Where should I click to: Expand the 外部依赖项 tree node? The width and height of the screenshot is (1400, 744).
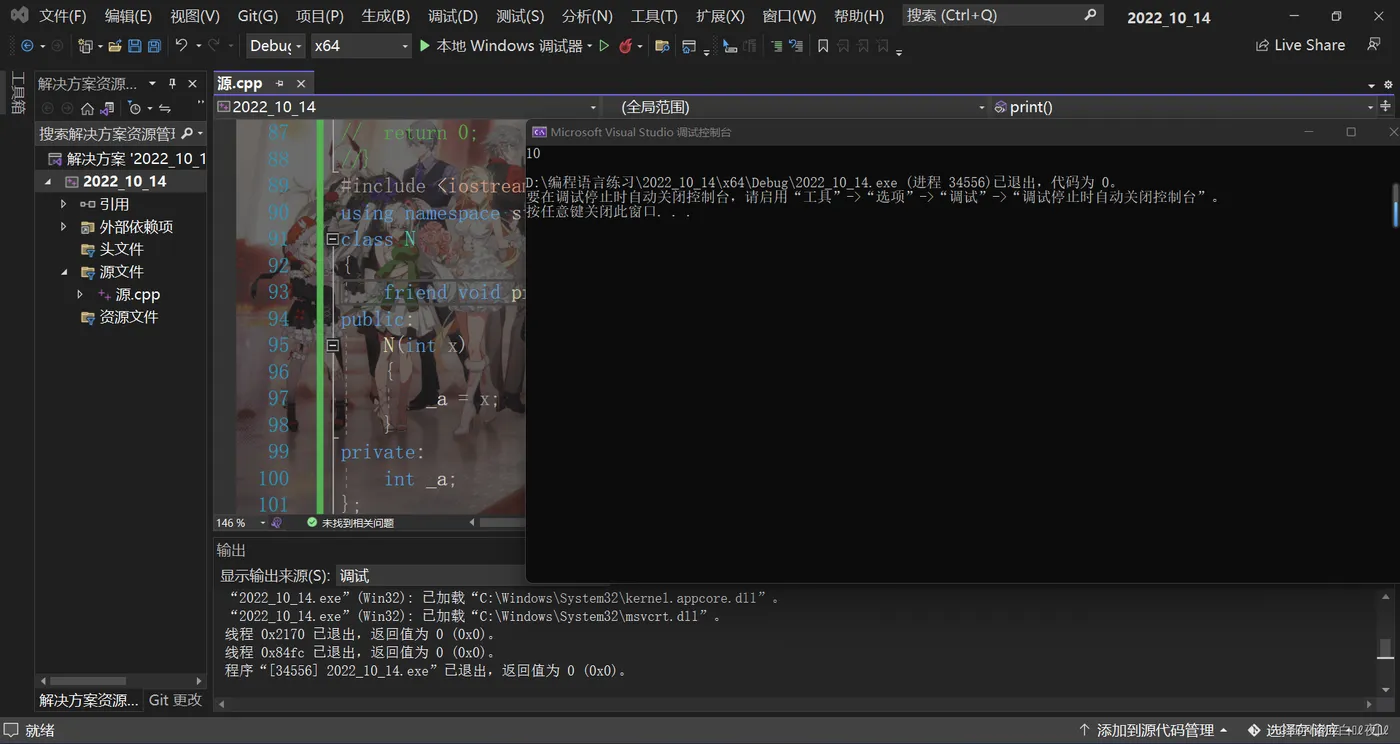point(64,227)
